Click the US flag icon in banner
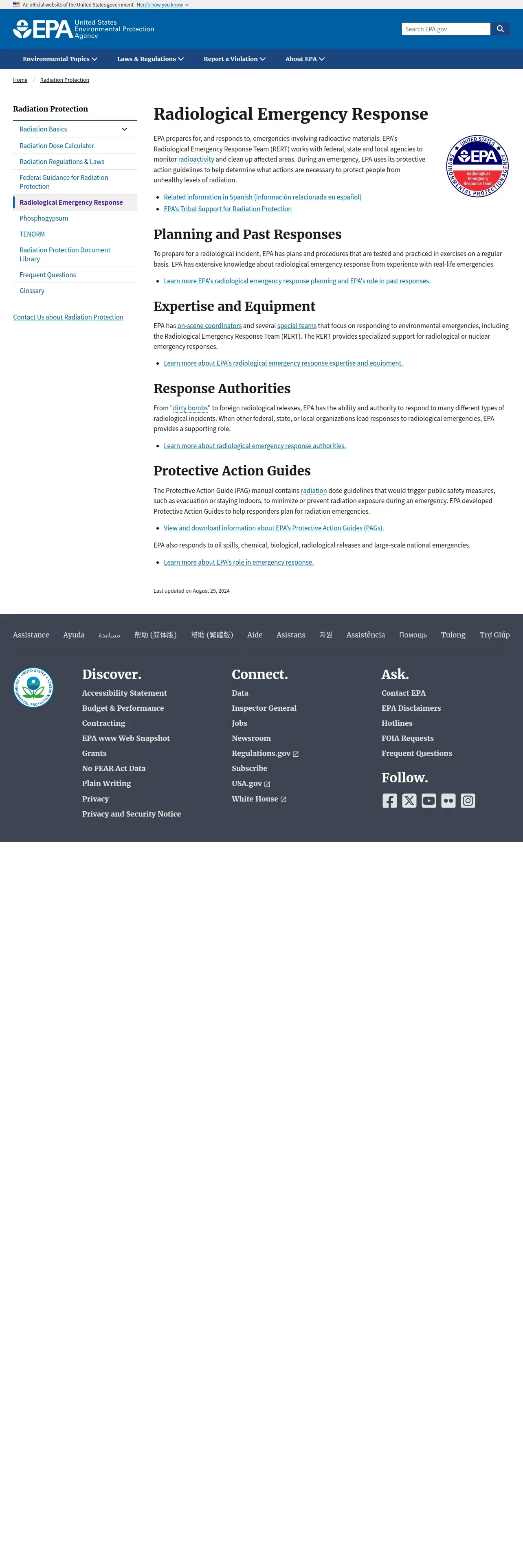This screenshot has width=523, height=1568. [x=16, y=4]
